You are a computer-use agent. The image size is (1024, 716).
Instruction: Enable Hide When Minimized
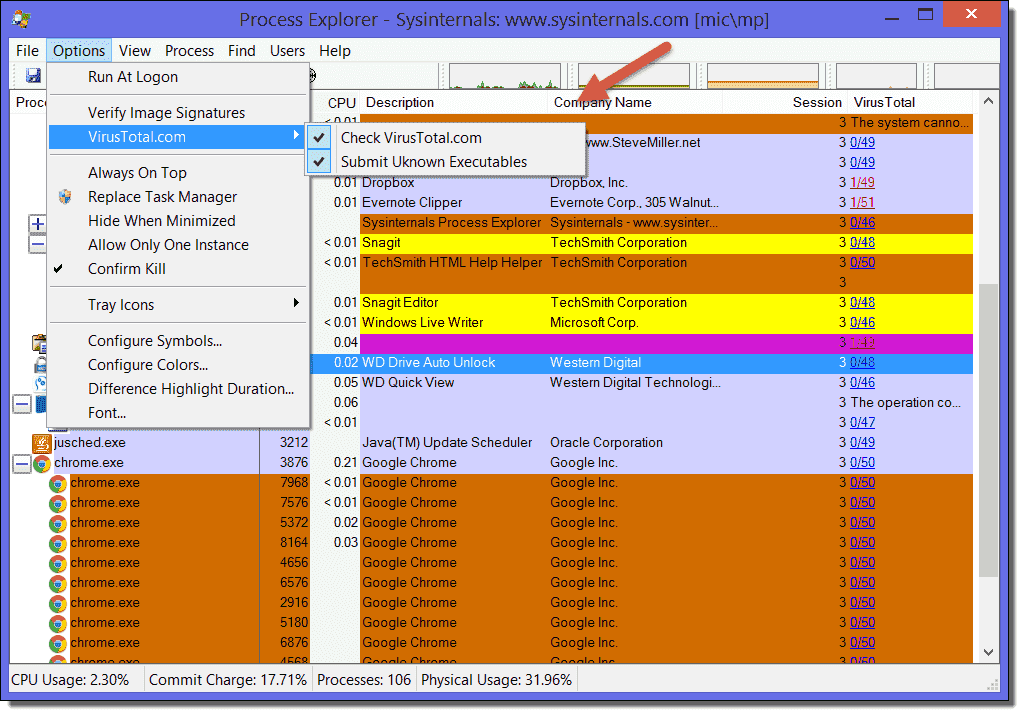coord(178,221)
